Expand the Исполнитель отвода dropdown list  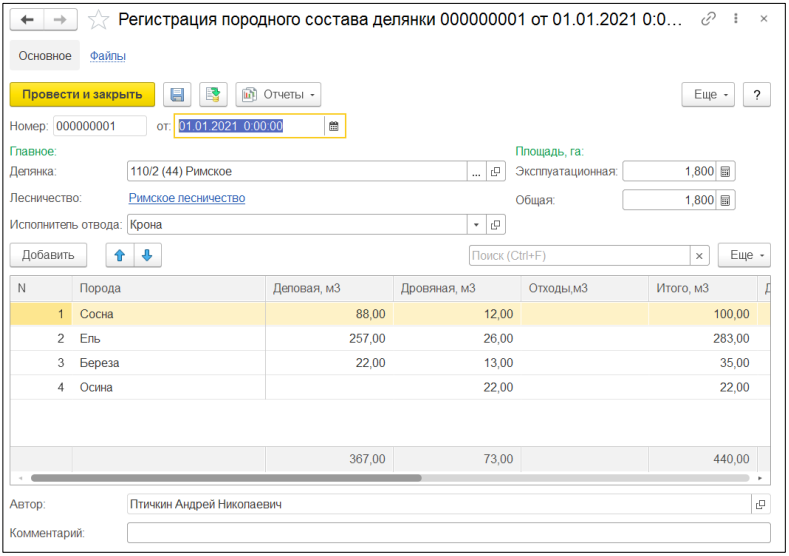coord(476,225)
